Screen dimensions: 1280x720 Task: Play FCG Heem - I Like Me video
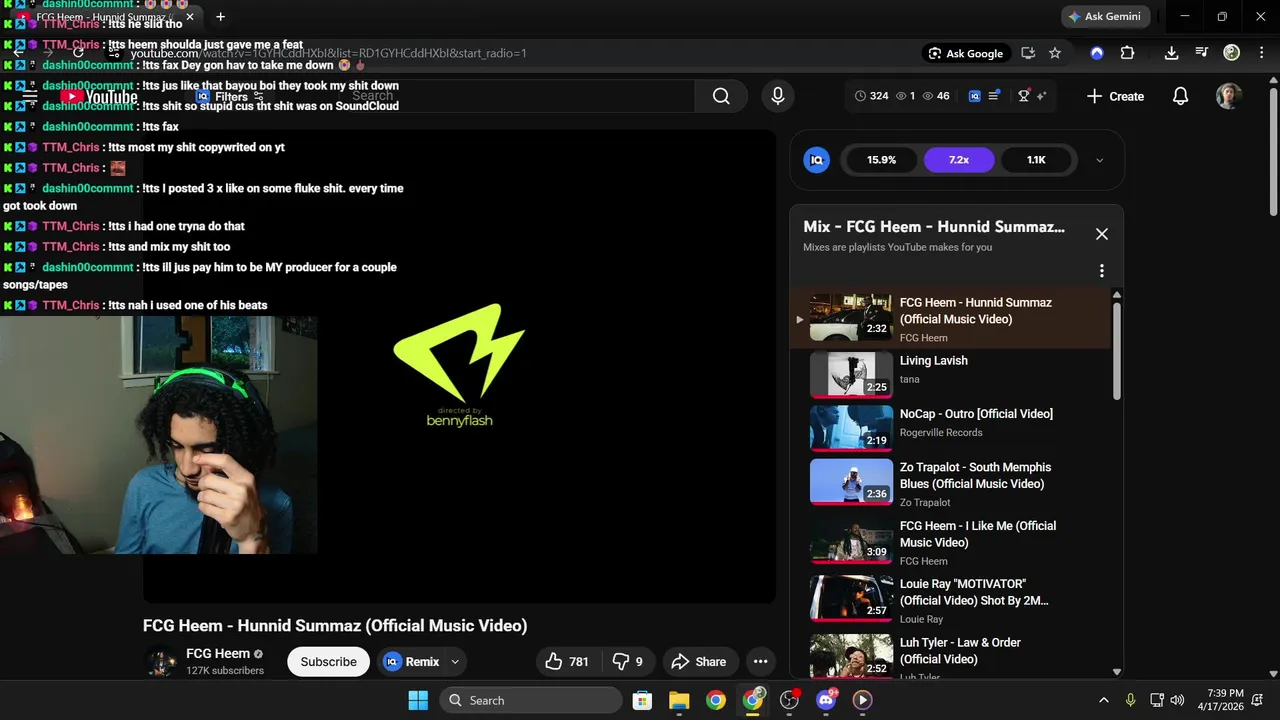click(950, 542)
